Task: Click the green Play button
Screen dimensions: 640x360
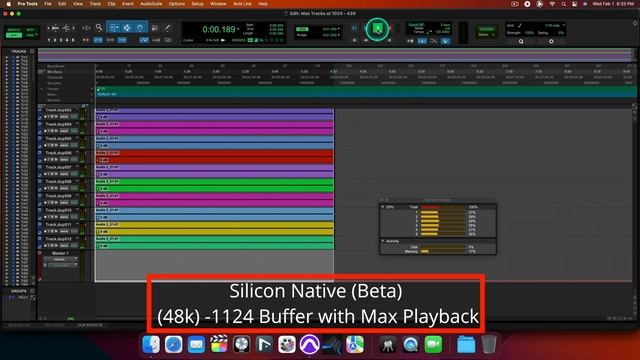Action: click(378, 29)
